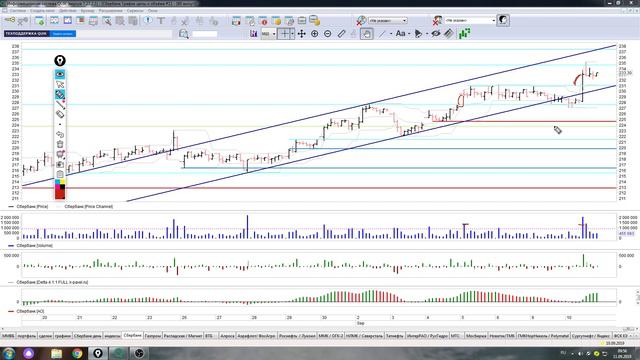
Task: Click the green bars indicator icon
Action: 464,34
